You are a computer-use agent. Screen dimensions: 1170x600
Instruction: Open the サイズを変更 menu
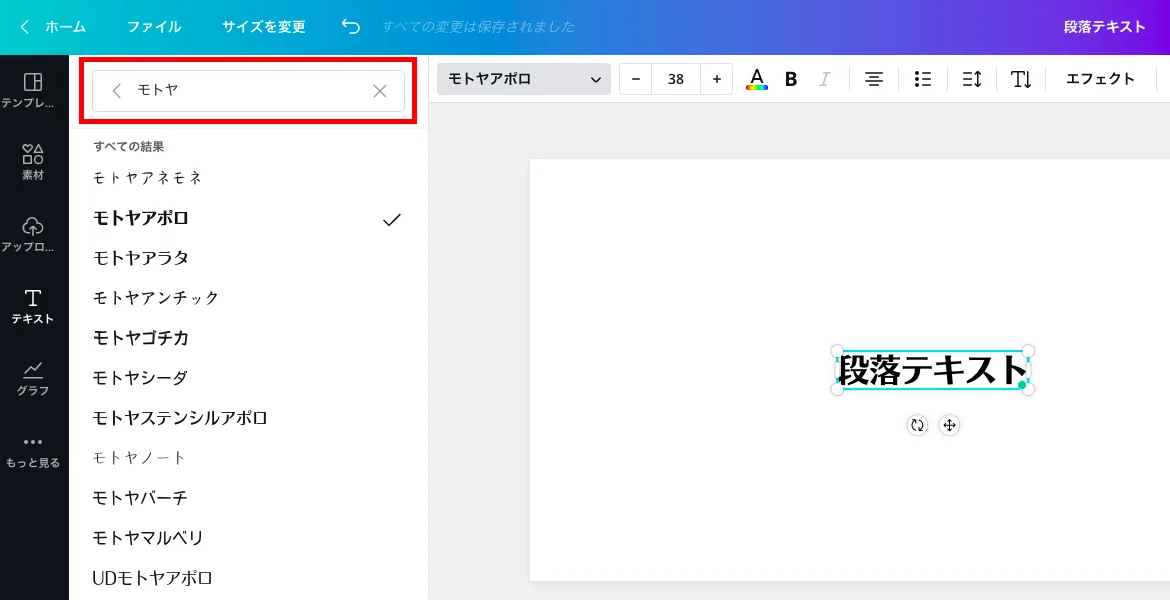pos(263,27)
